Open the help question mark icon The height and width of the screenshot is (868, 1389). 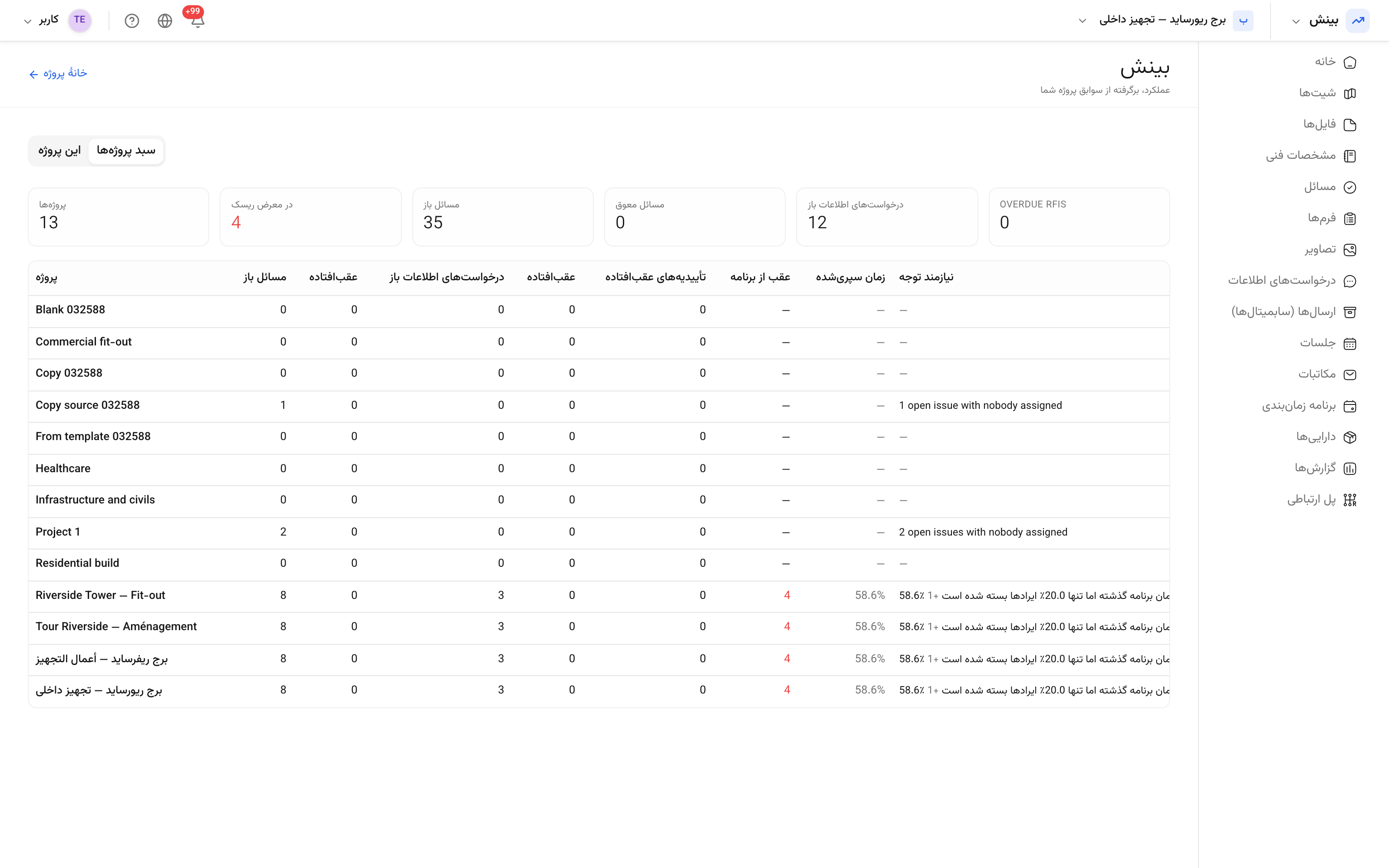pos(132,21)
